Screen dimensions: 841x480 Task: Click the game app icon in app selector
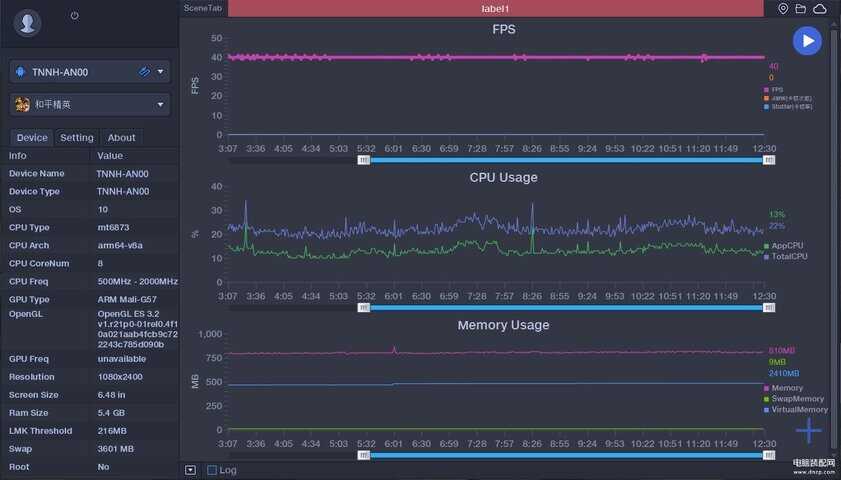pyautogui.click(x=22, y=104)
